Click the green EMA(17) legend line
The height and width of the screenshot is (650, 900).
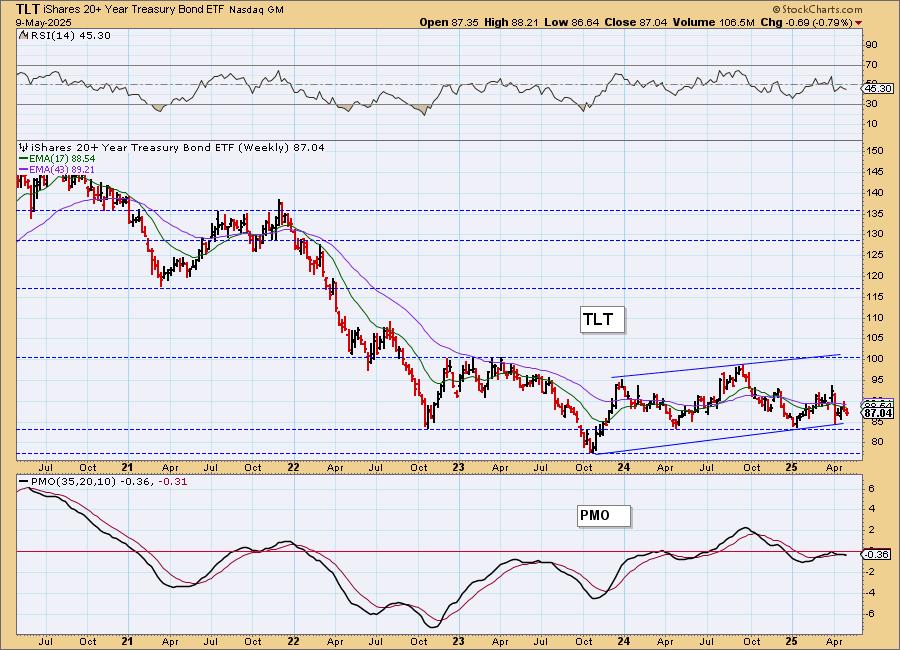23,158
